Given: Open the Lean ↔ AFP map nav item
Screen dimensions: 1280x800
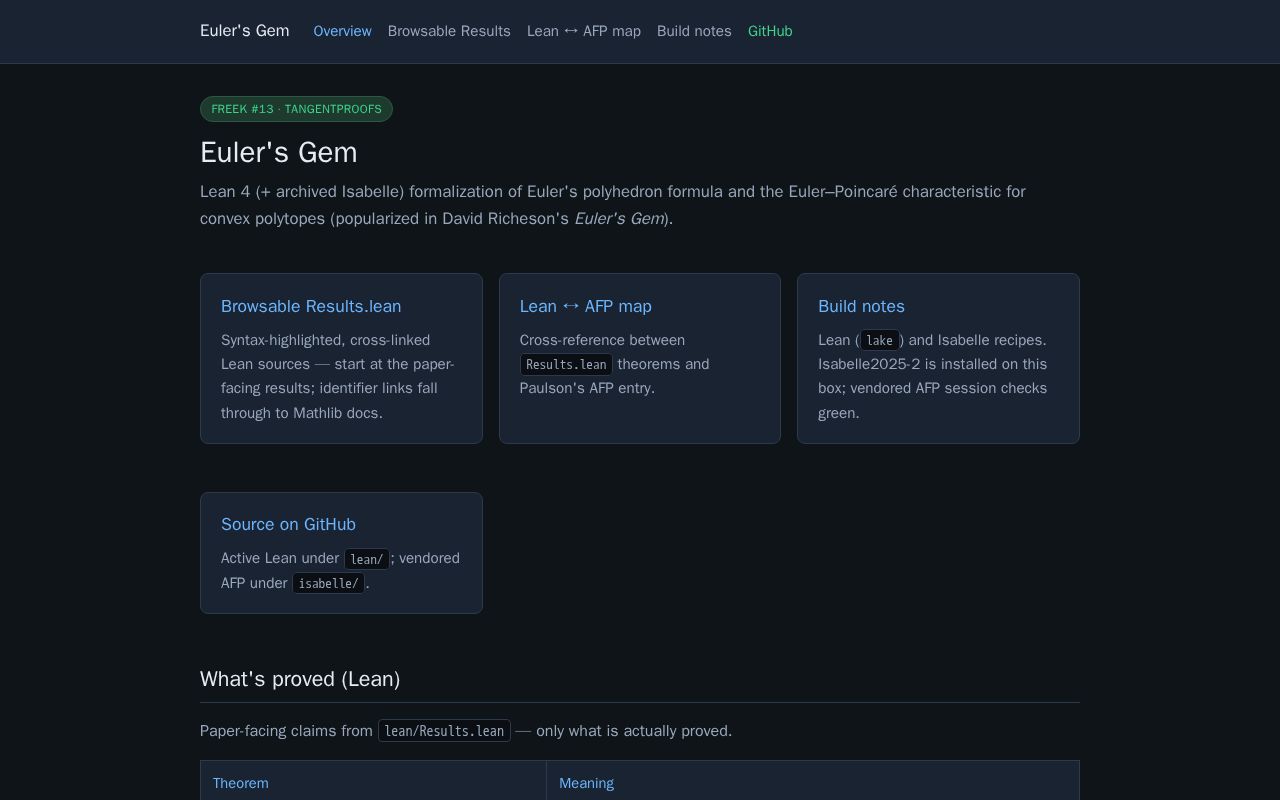Looking at the screenshot, I should point(584,31).
